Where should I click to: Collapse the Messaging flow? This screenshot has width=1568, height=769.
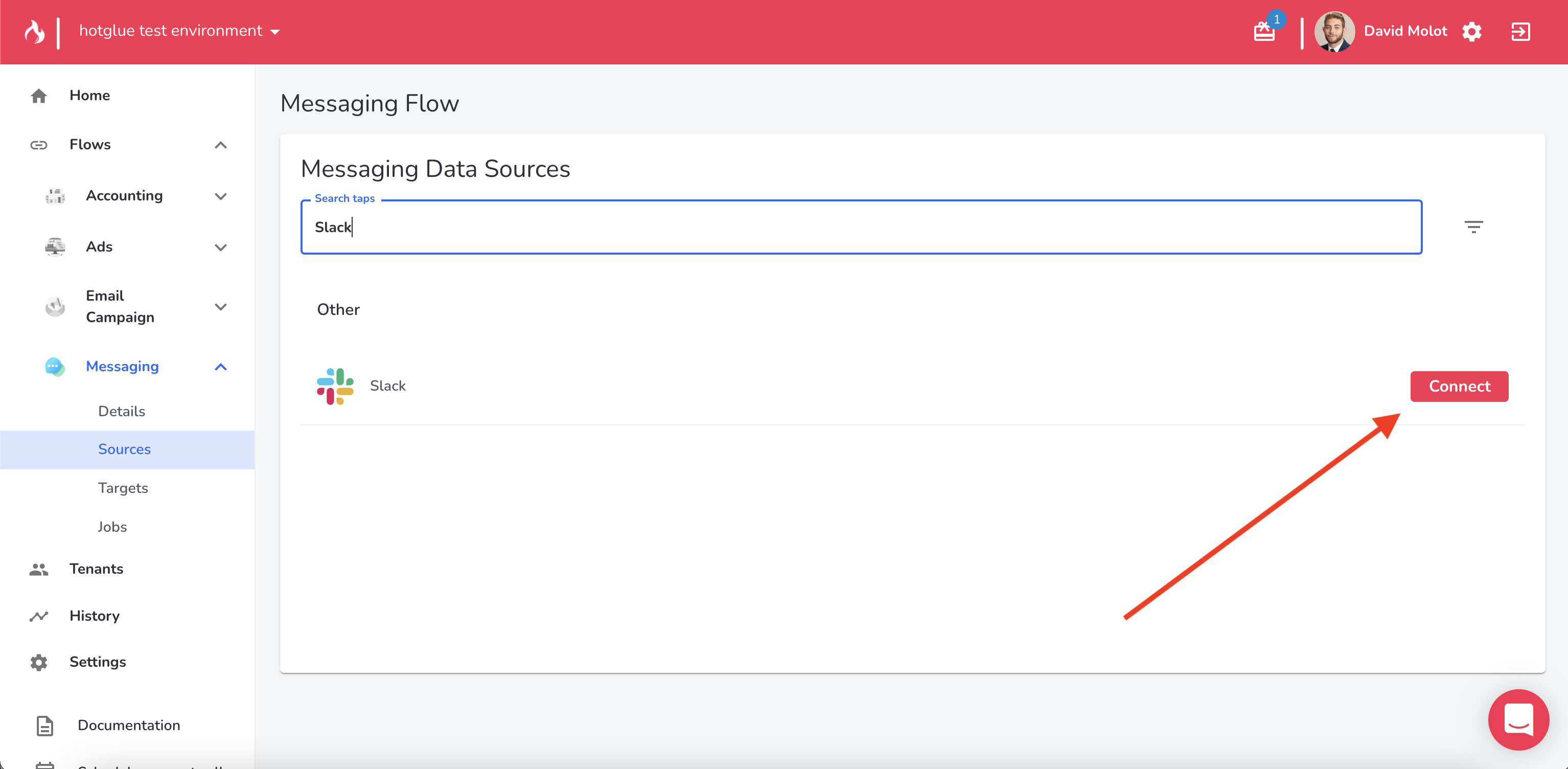[220, 367]
